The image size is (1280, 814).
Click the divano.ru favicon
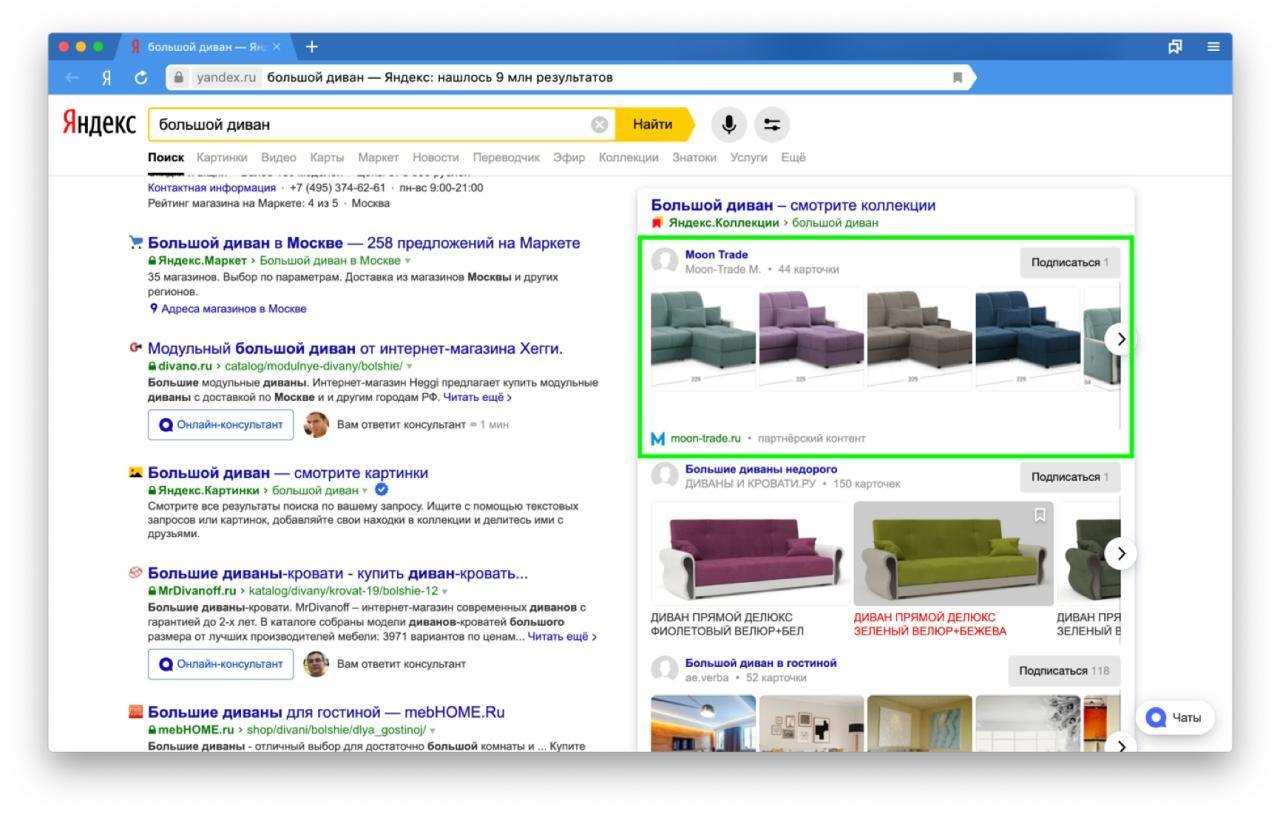click(136, 348)
